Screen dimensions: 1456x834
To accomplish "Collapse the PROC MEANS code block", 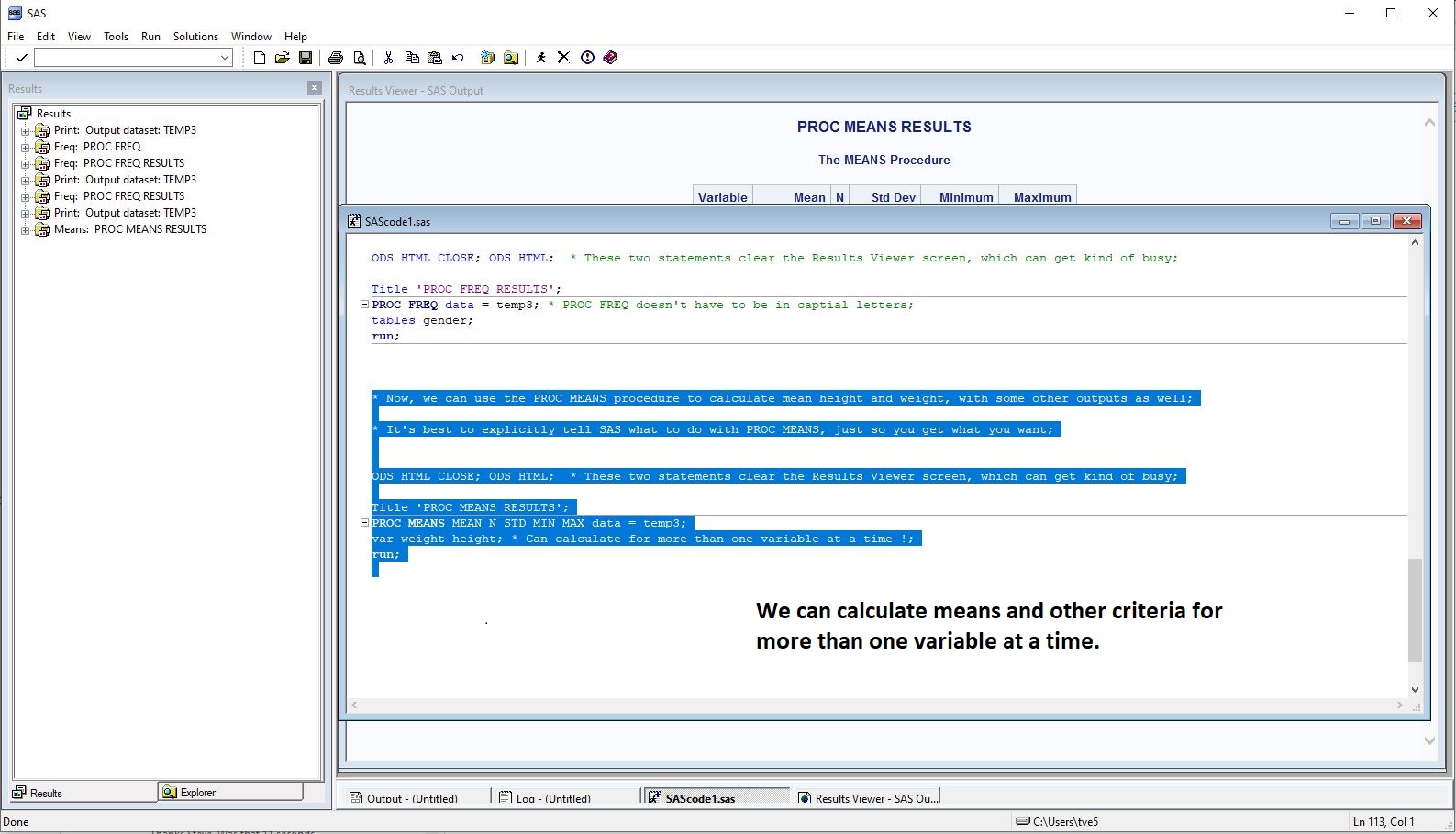I will point(364,523).
